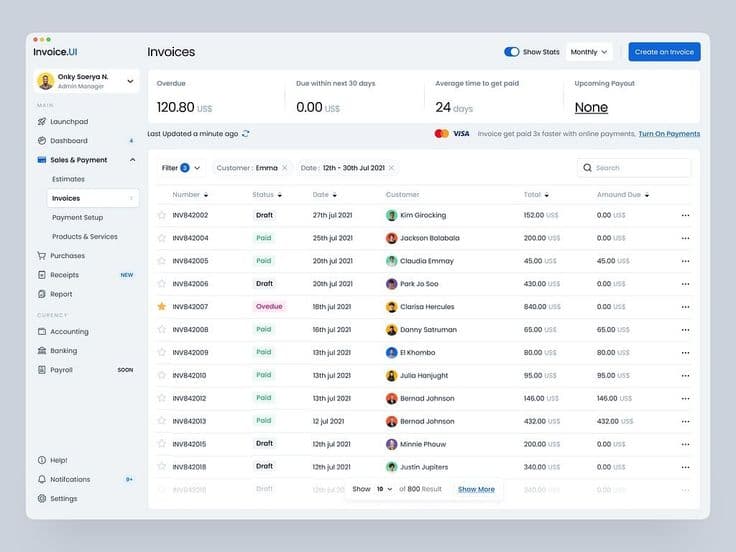
Task: Remove the Date 12th-30th Jul filter chip
Action: pos(391,168)
